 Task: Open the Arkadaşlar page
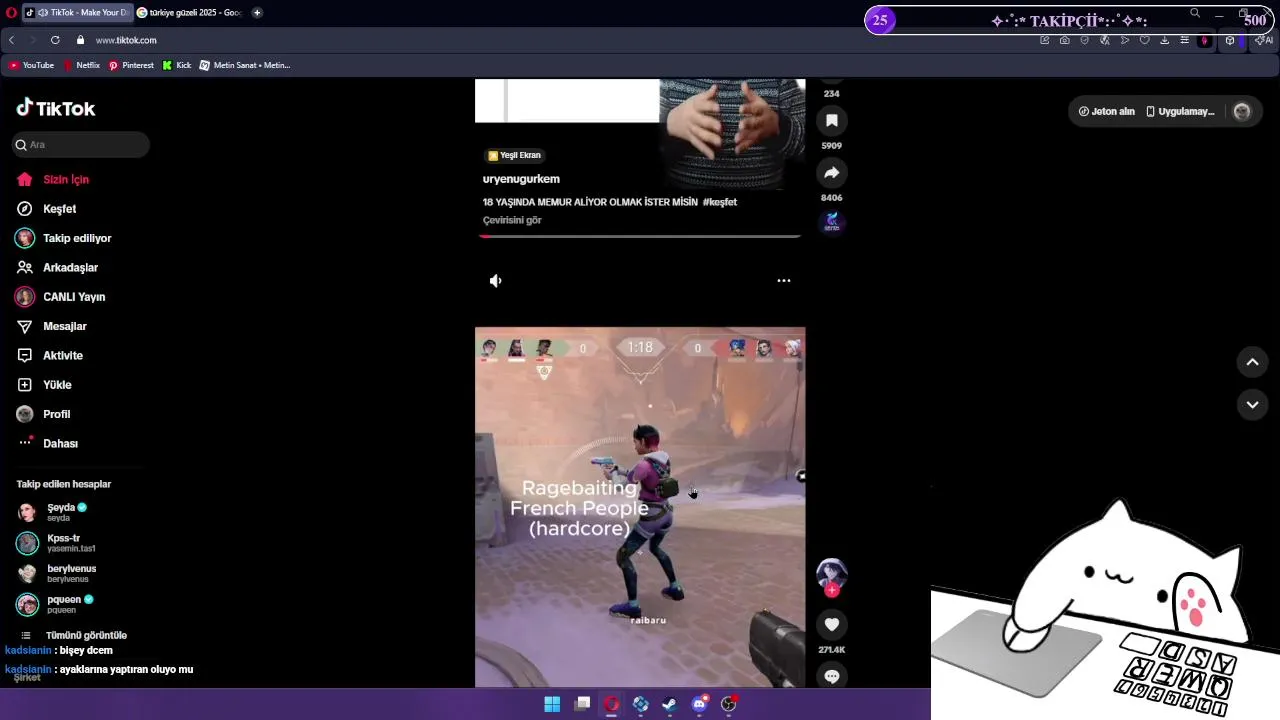click(x=57, y=268)
